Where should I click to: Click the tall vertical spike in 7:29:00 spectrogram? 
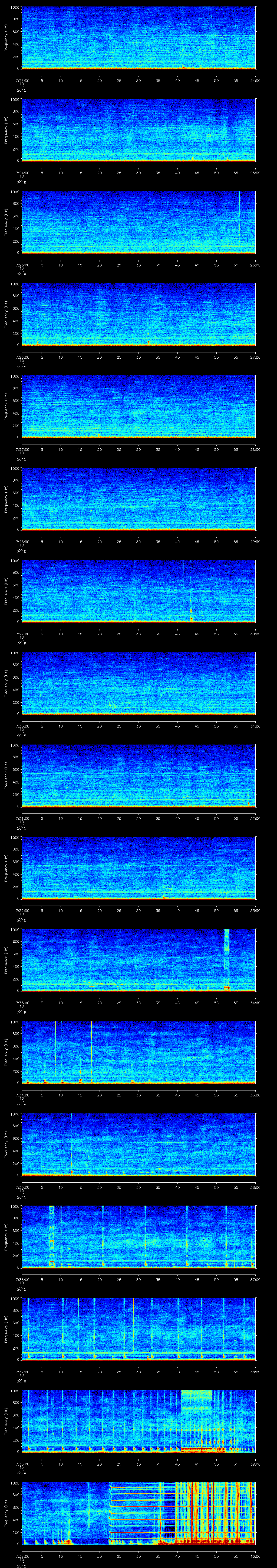(x=183, y=587)
